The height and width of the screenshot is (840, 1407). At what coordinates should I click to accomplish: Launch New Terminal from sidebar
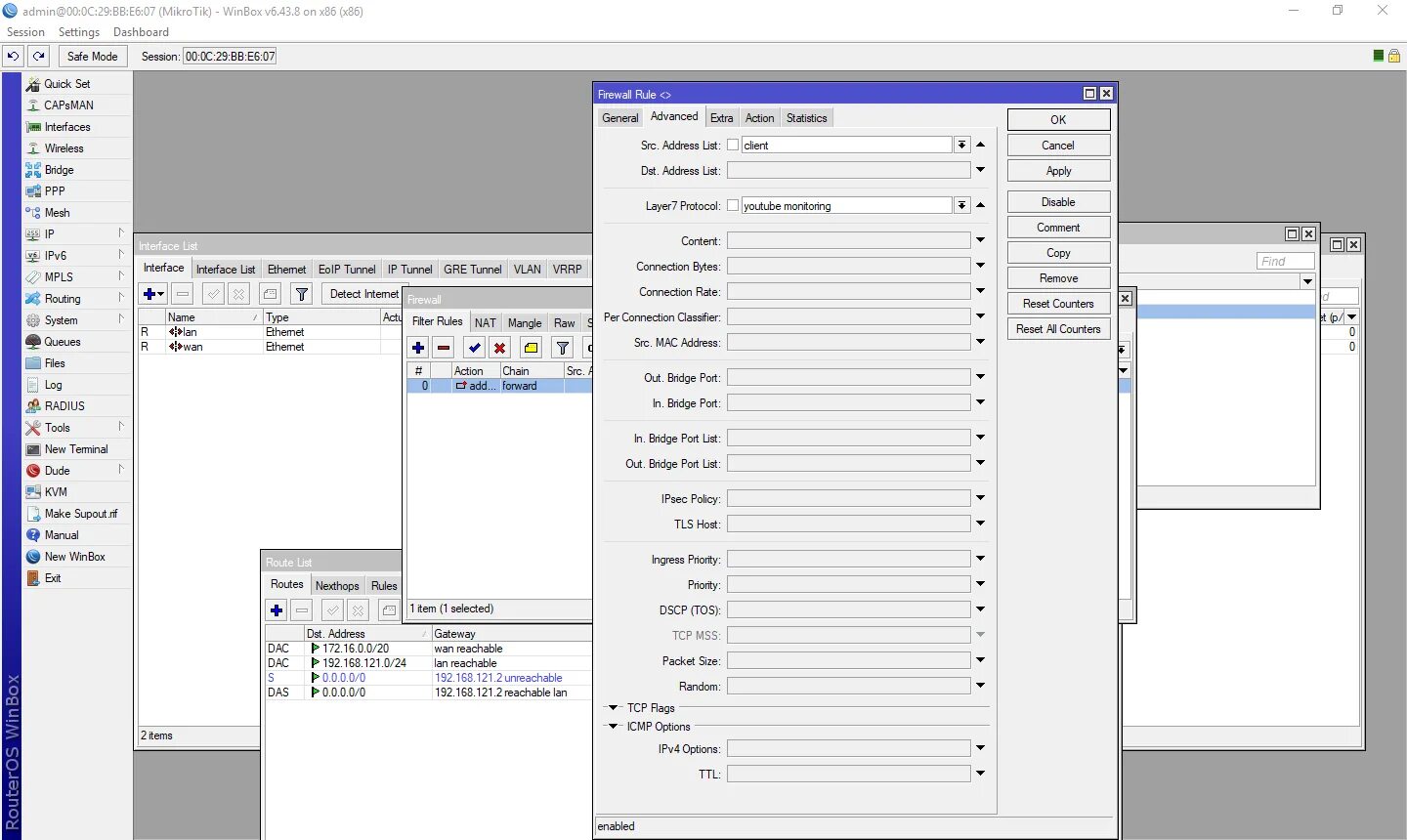click(76, 449)
